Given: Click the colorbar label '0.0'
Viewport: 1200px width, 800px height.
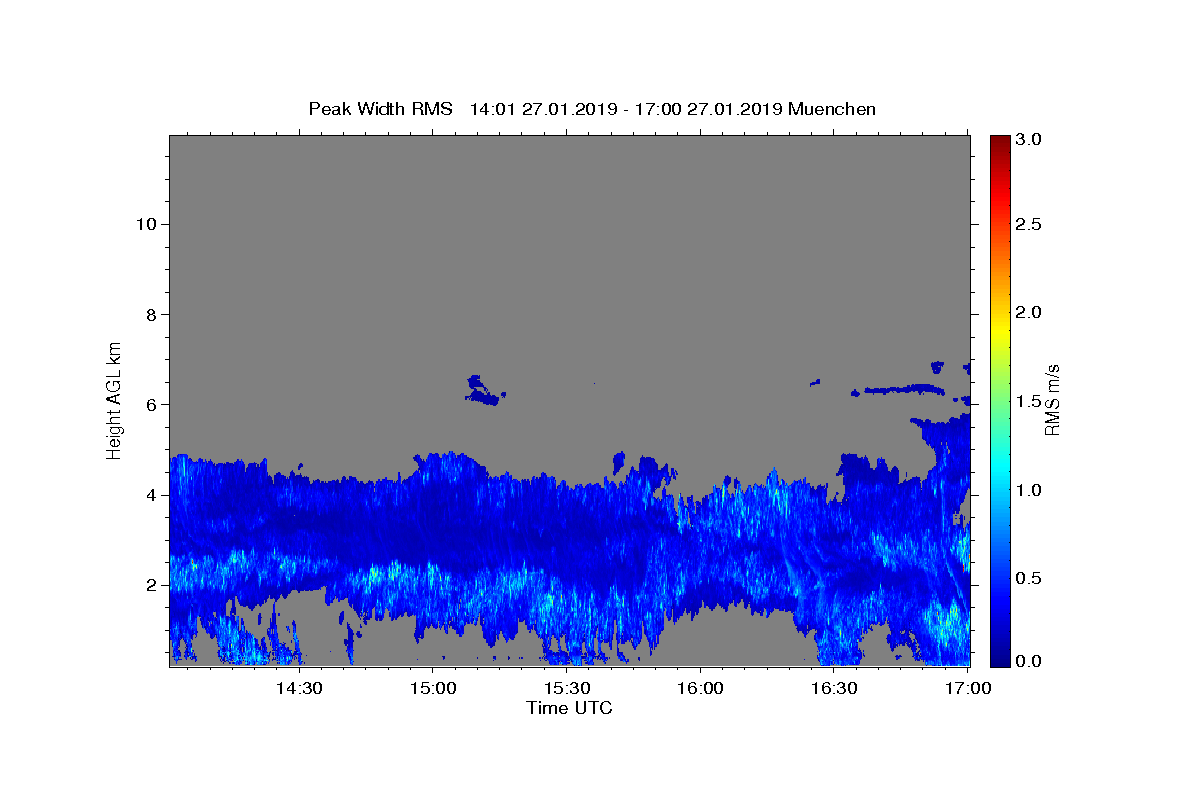Looking at the screenshot, I should [x=1028, y=661].
